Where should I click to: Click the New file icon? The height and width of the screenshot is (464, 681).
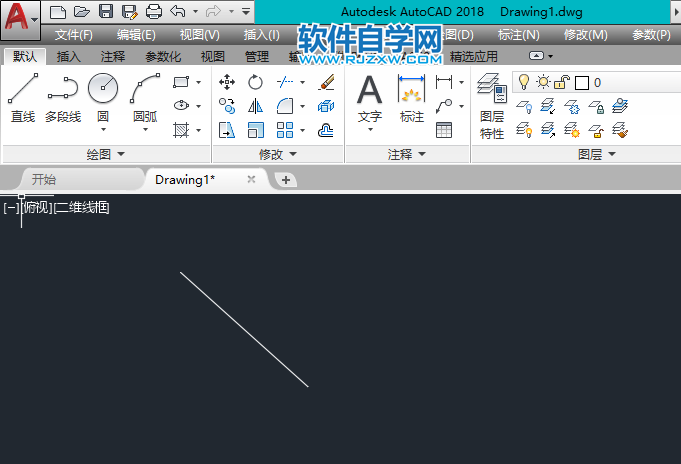click(x=58, y=12)
